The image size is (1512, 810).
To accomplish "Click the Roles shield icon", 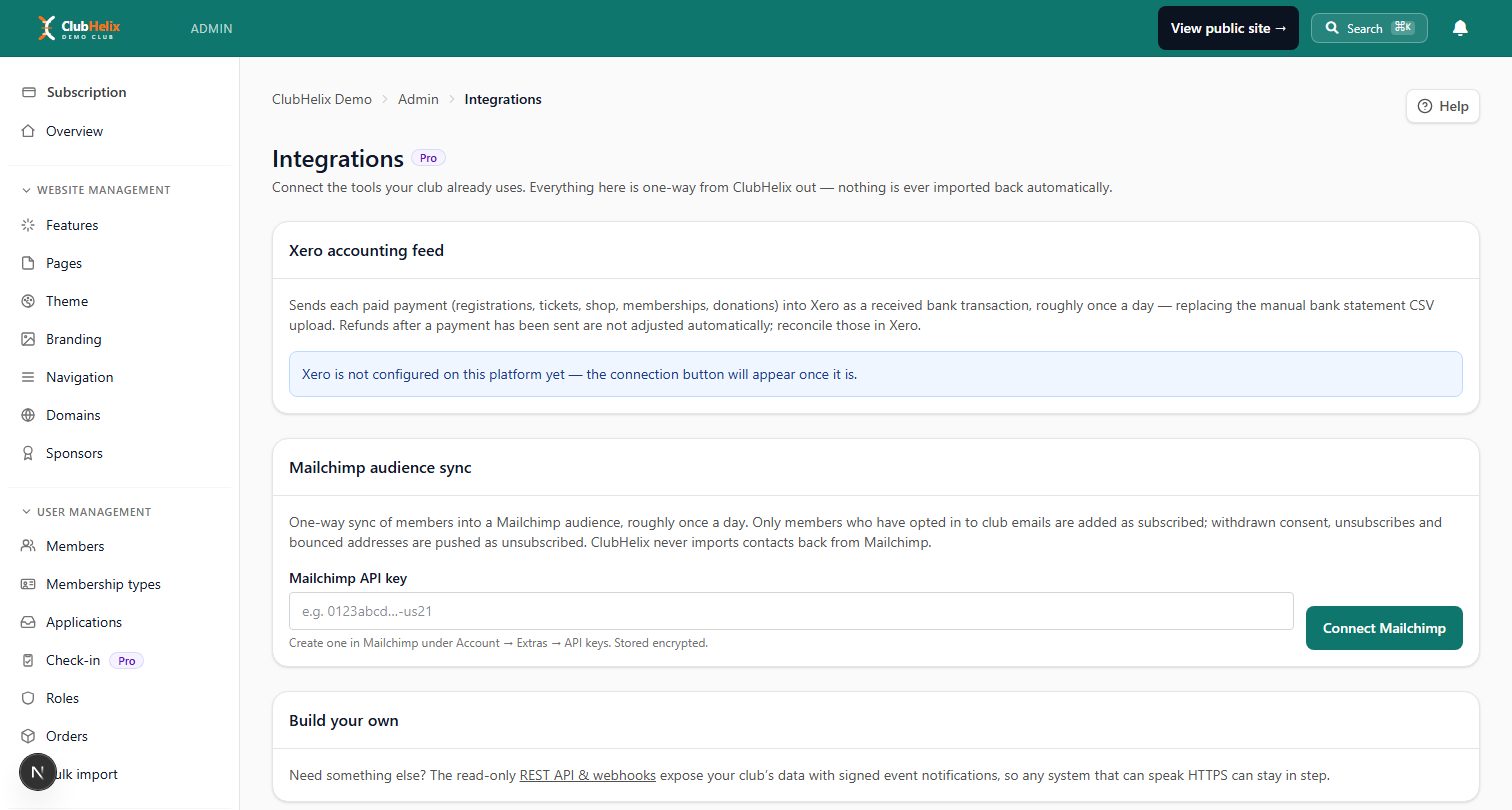I will 28,698.
